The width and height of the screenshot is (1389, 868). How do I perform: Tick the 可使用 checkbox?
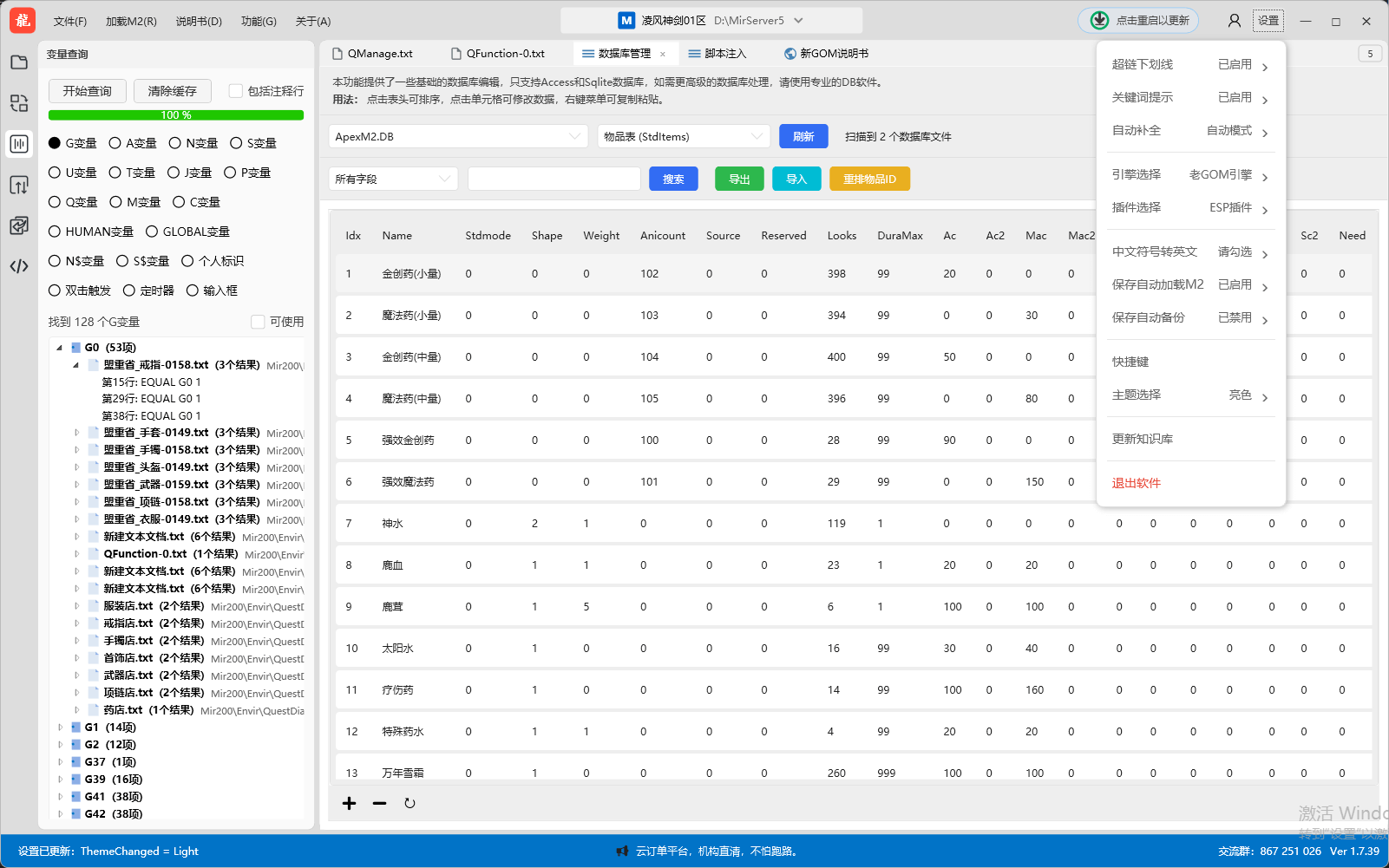click(258, 322)
